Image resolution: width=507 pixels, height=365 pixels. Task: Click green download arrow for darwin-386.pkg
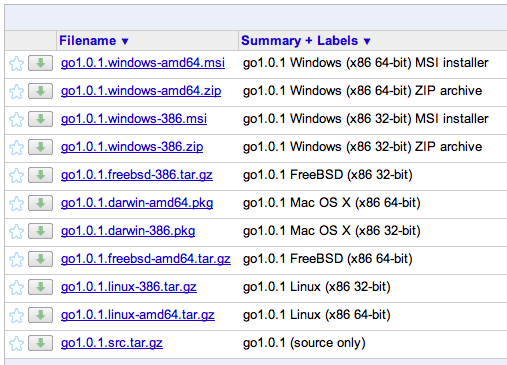(40, 231)
